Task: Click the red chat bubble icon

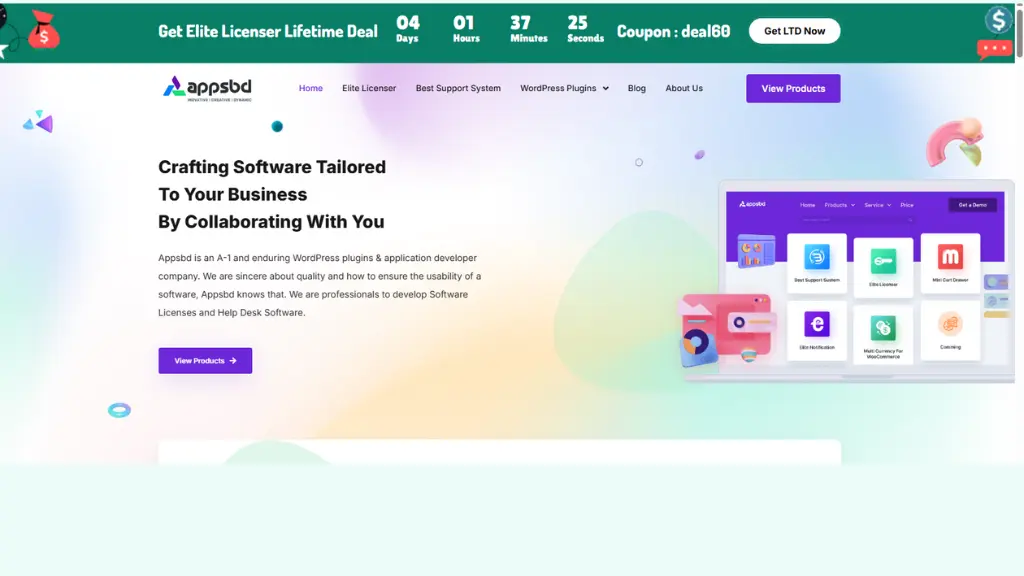Action: (994, 49)
